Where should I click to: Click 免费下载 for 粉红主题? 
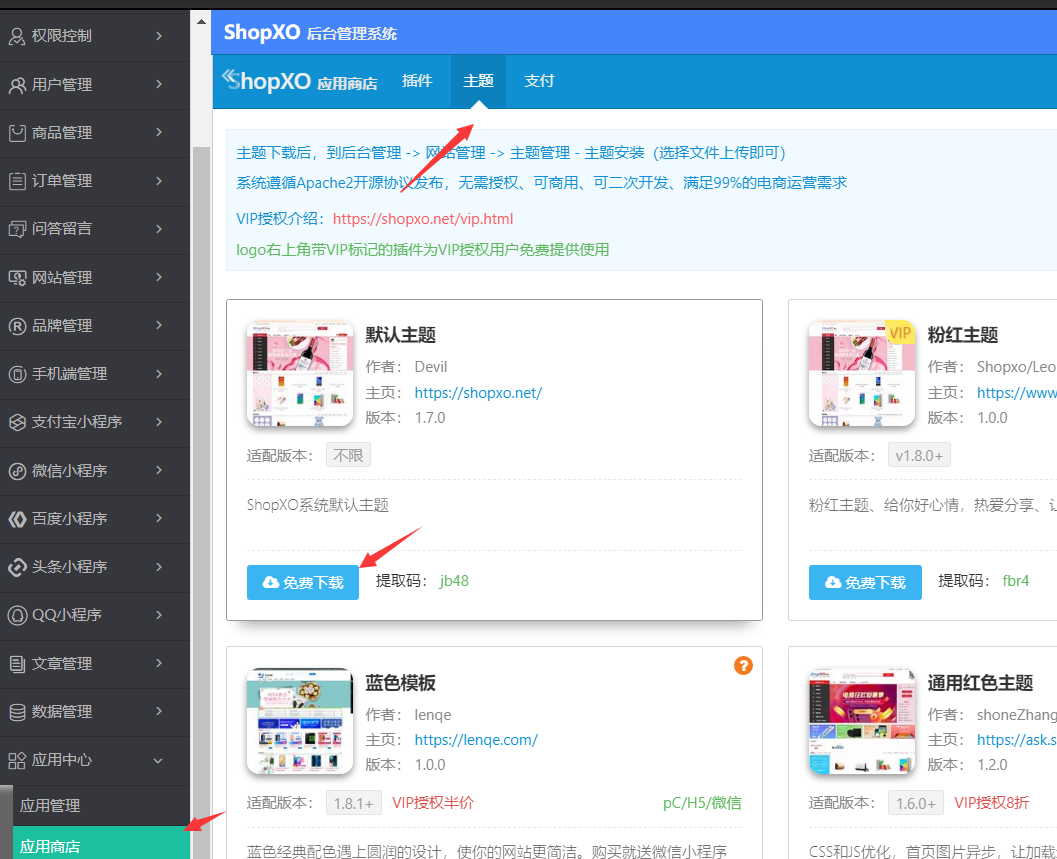(865, 583)
